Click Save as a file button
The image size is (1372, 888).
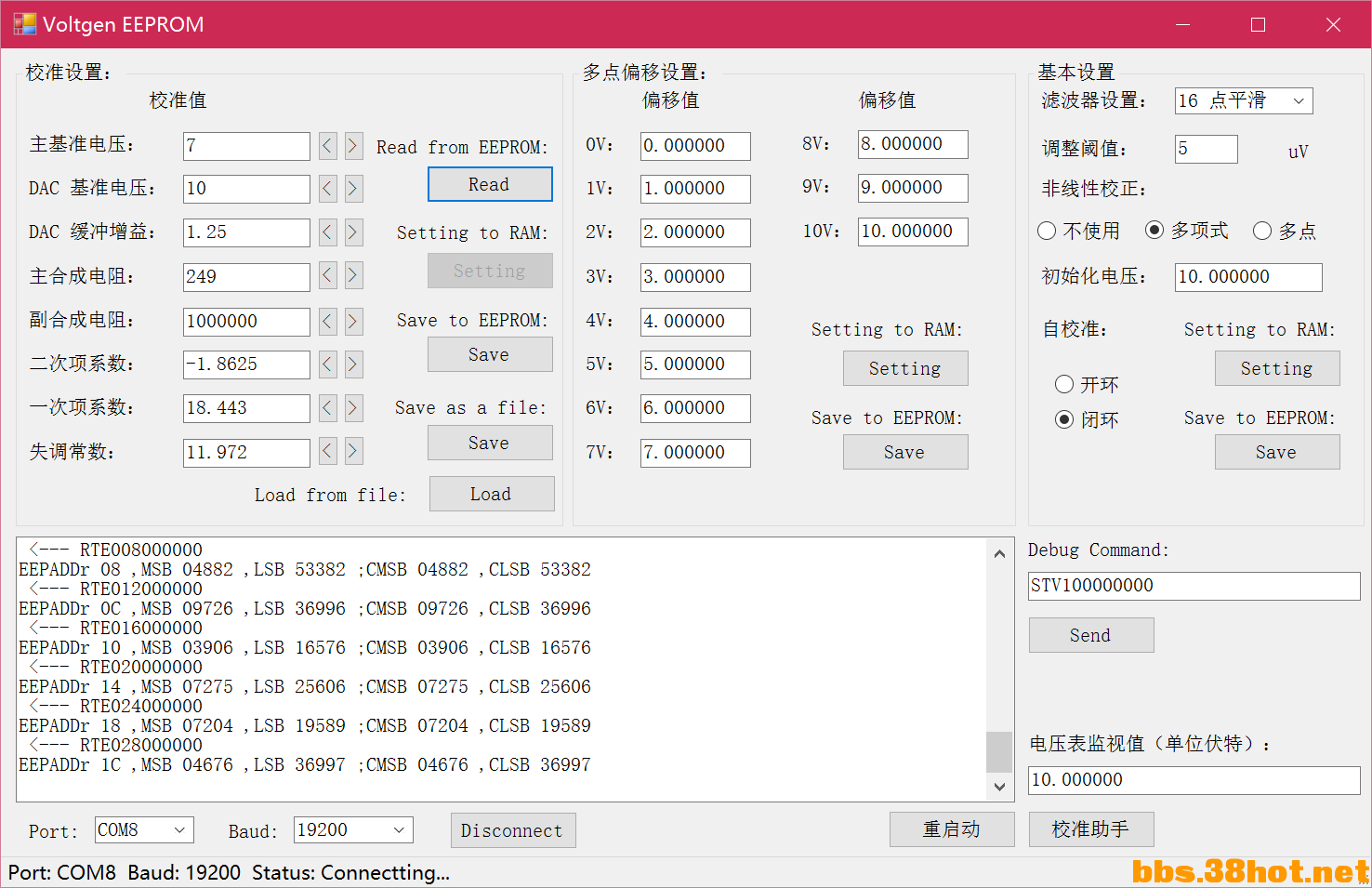(490, 443)
